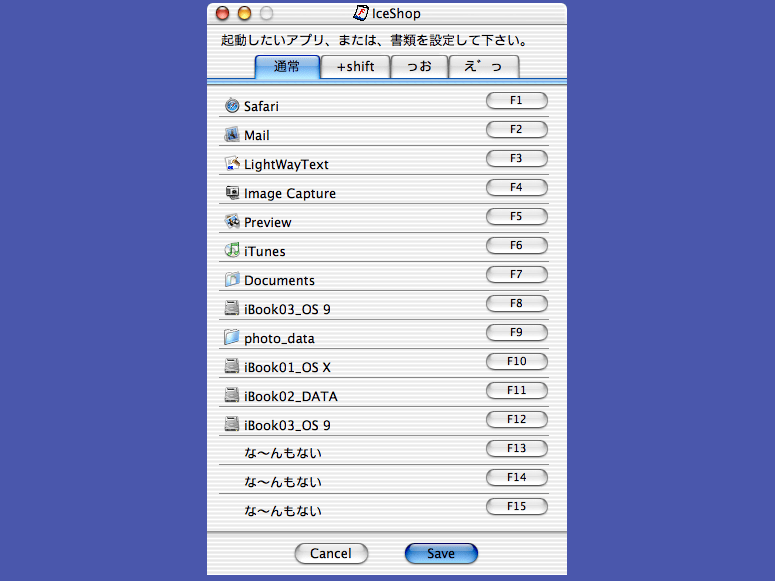
Task: Click the Documents folder icon
Action: 232,279
